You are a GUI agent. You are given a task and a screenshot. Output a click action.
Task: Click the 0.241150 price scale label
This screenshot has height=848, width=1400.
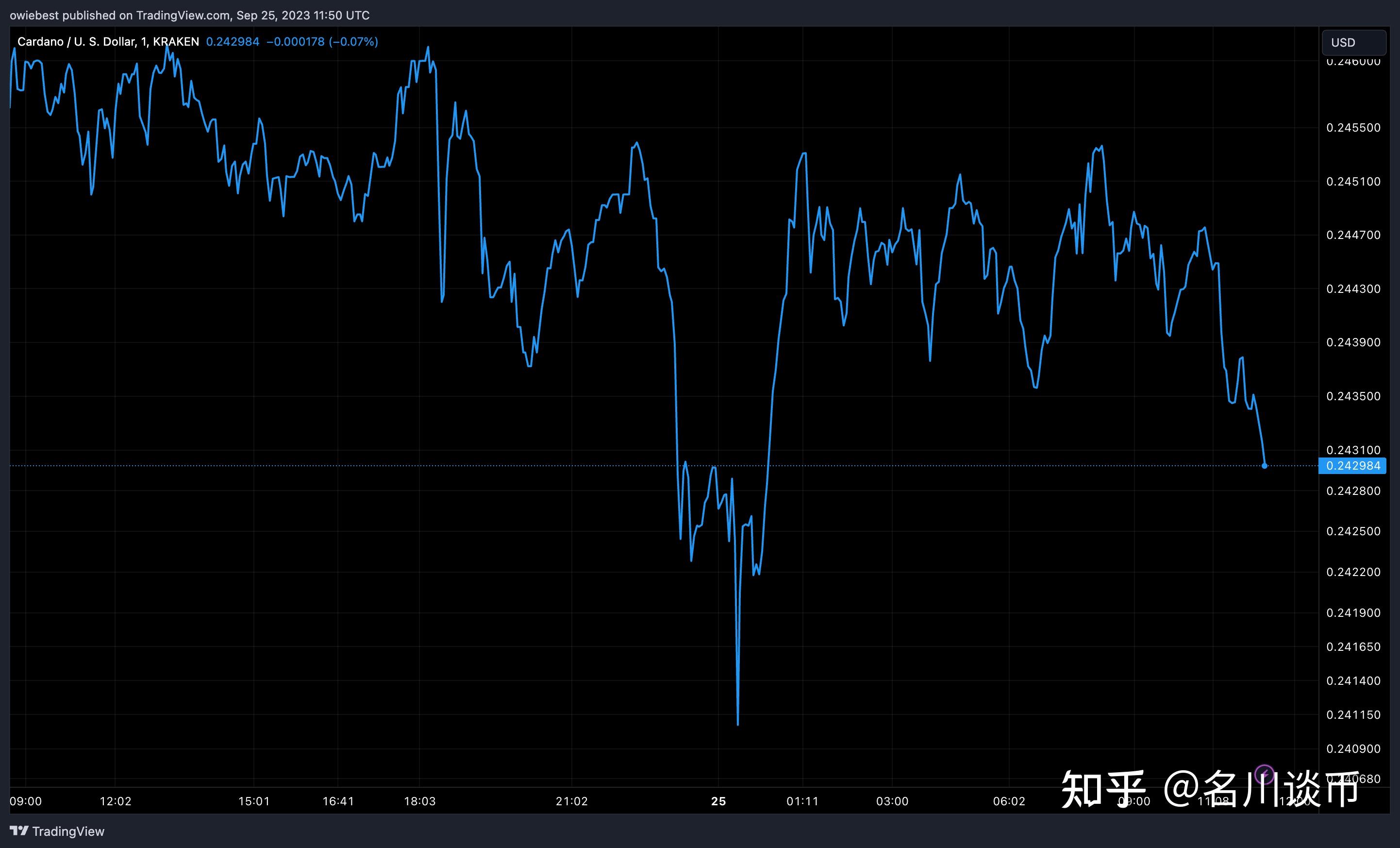click(x=1353, y=715)
